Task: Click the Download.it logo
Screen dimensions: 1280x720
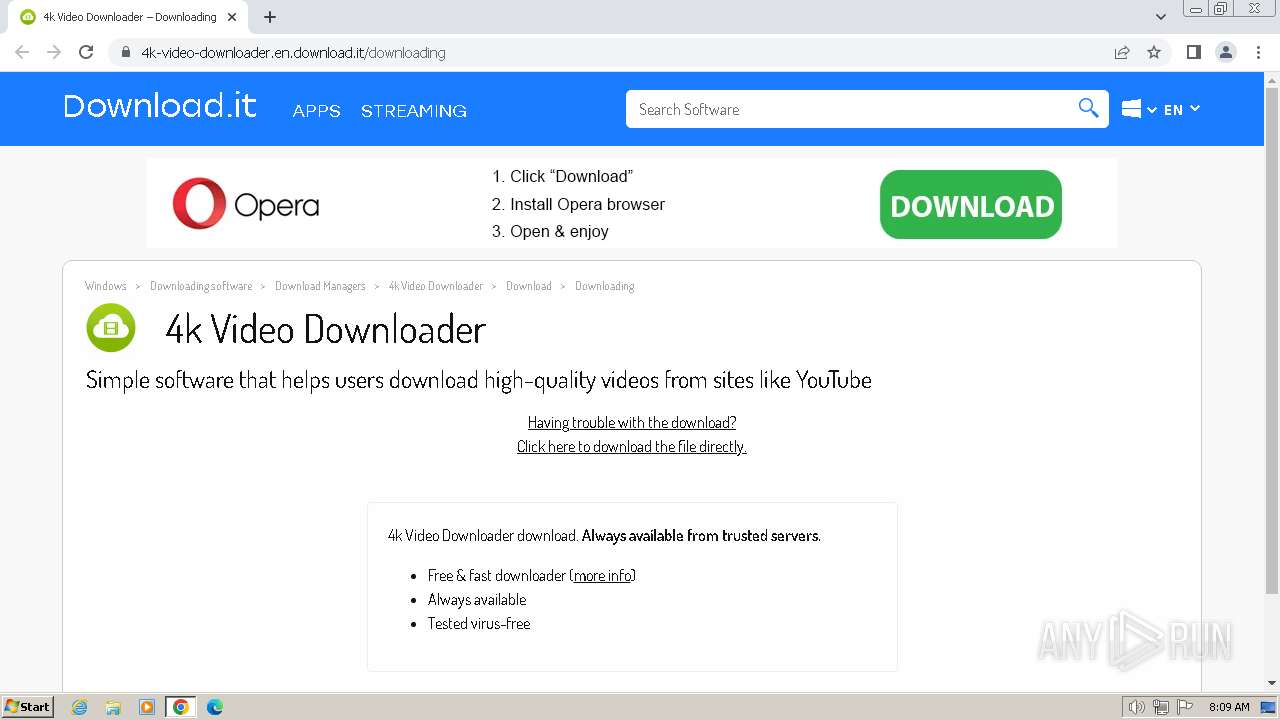Action: [160, 105]
